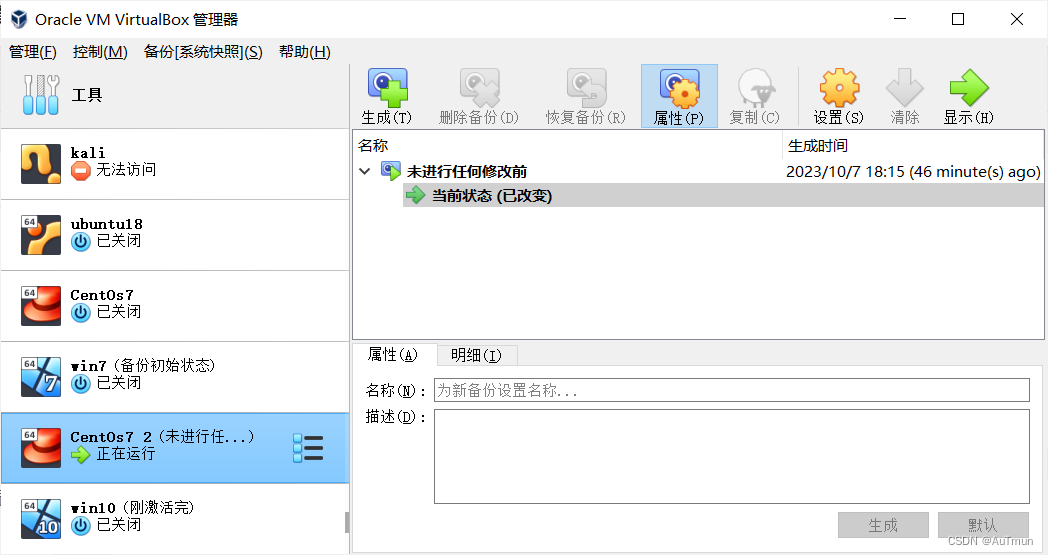
Task: Click the powered-off icon under CentOs7
Action: [80, 312]
